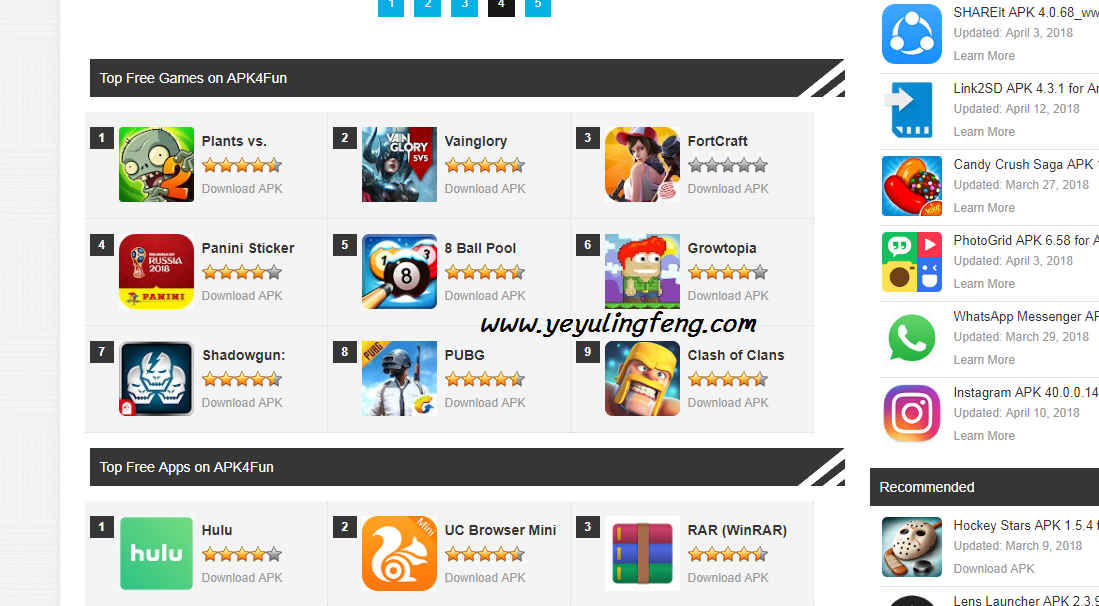Select the Clash of Clans icon

click(x=642, y=378)
